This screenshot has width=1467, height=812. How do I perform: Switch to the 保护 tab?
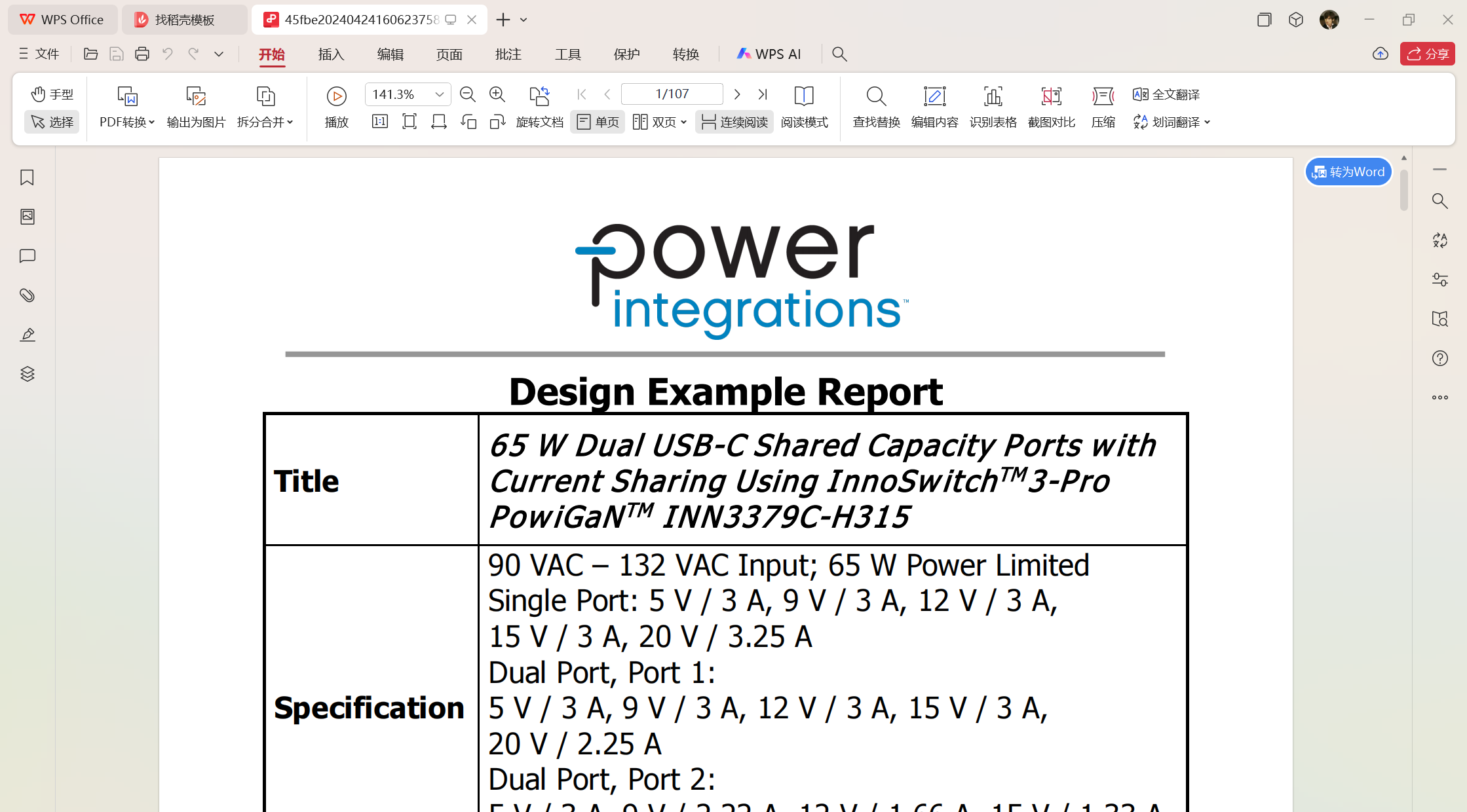pos(627,54)
